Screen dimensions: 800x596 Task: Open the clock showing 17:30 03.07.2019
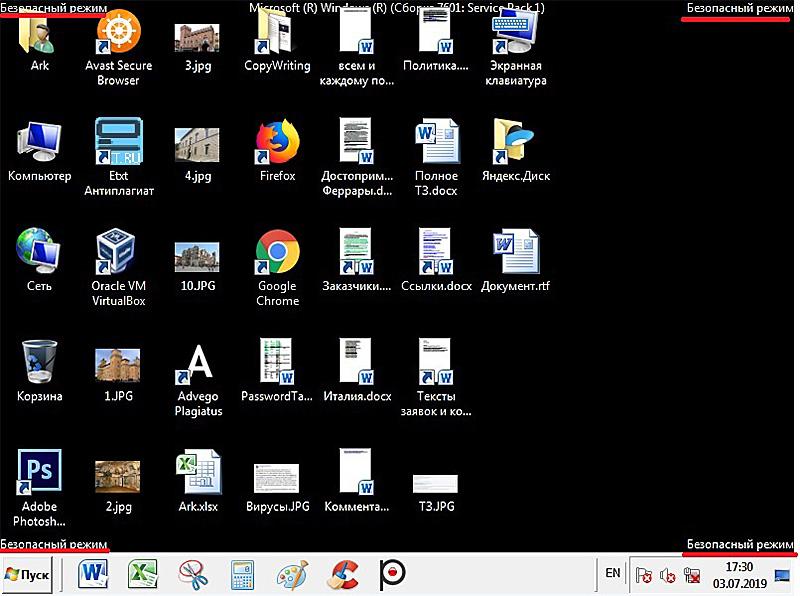(x=739, y=575)
